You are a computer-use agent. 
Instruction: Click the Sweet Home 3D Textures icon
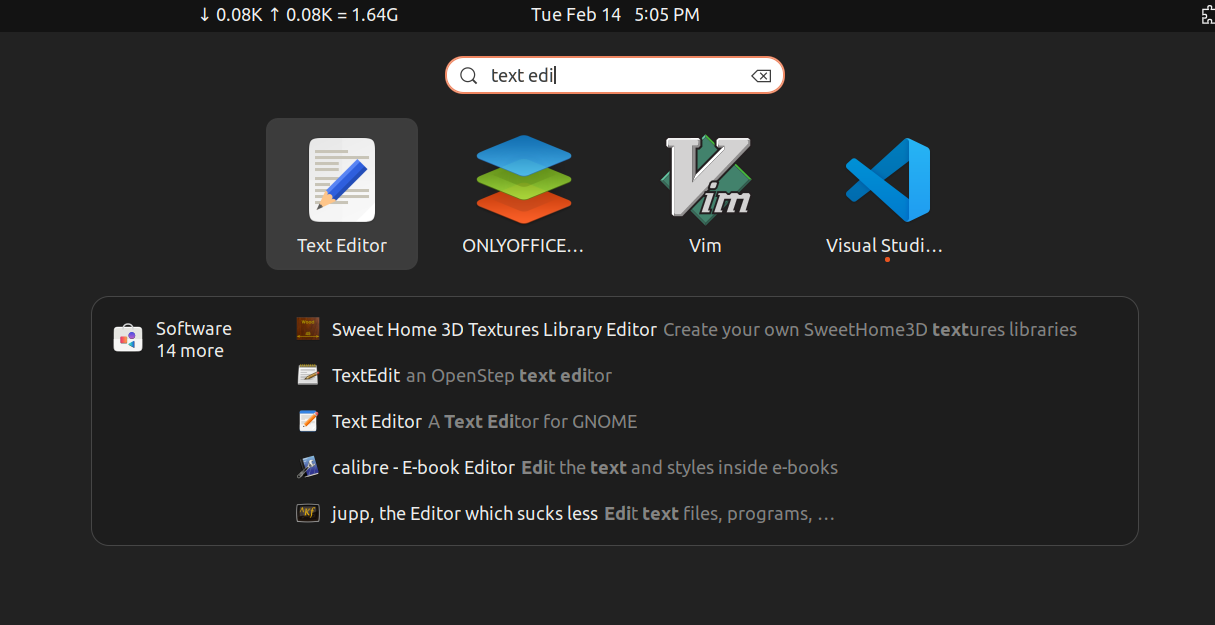pos(308,329)
